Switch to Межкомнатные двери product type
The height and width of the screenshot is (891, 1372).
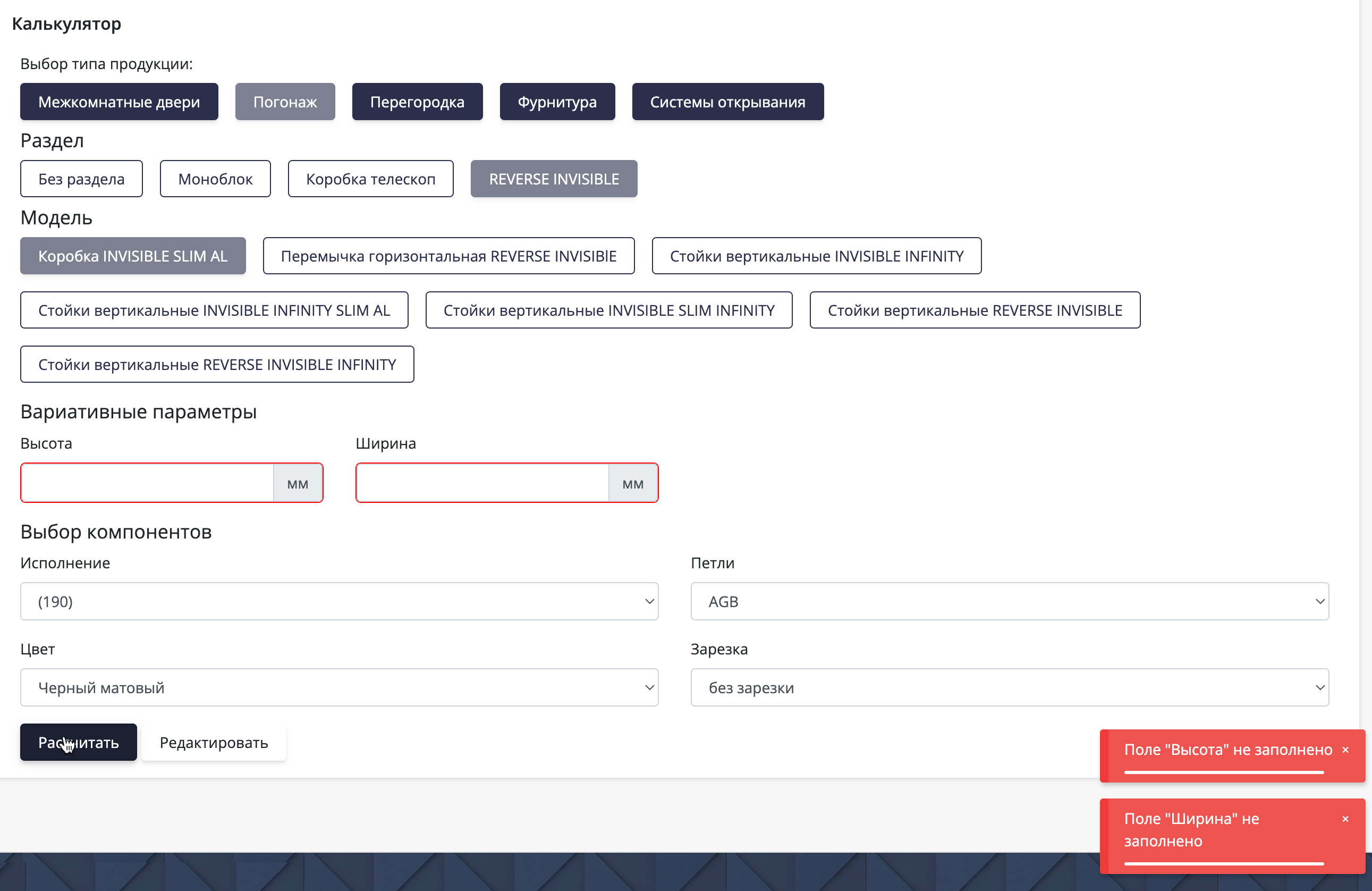pyautogui.click(x=118, y=102)
